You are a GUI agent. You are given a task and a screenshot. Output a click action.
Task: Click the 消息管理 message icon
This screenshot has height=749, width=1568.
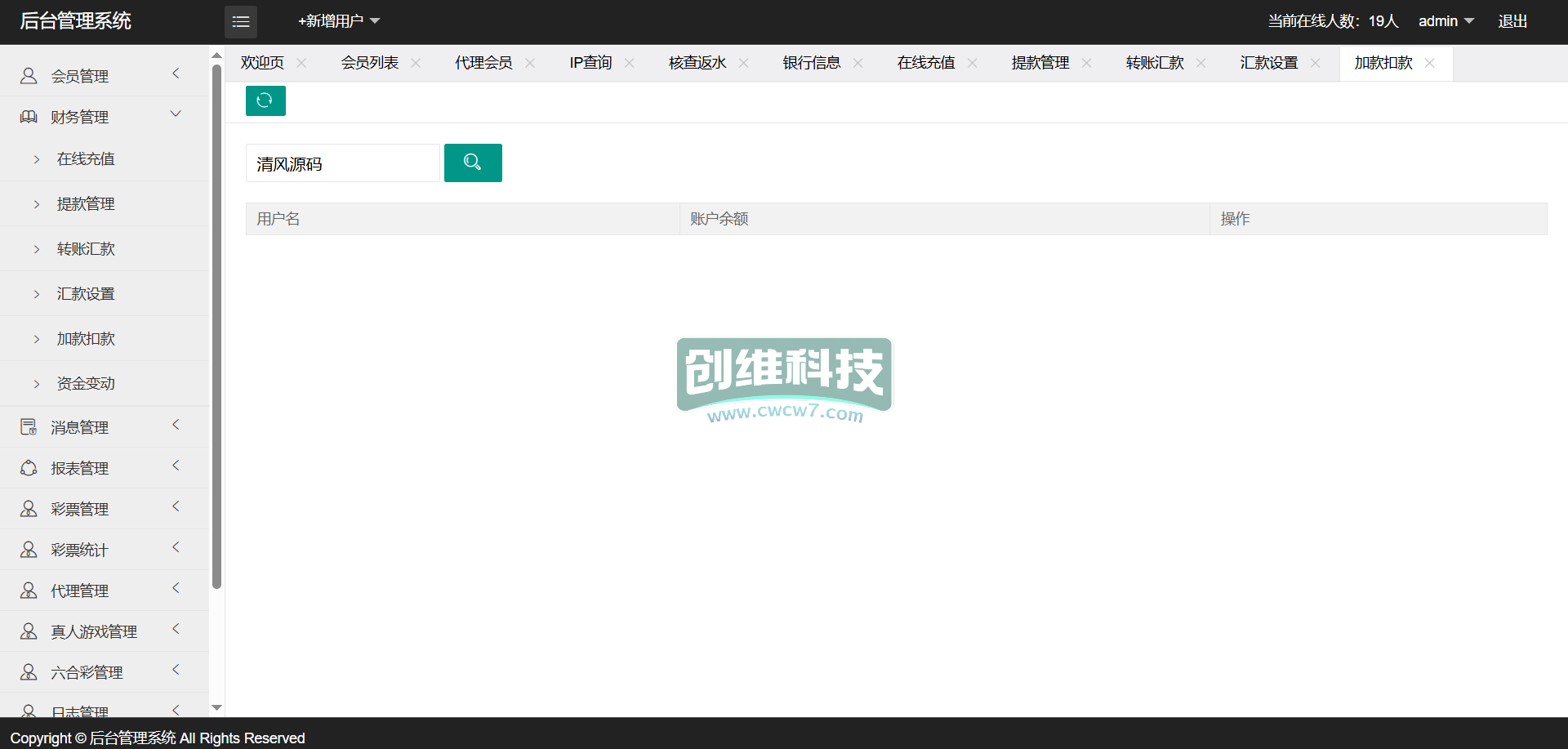[x=29, y=427]
